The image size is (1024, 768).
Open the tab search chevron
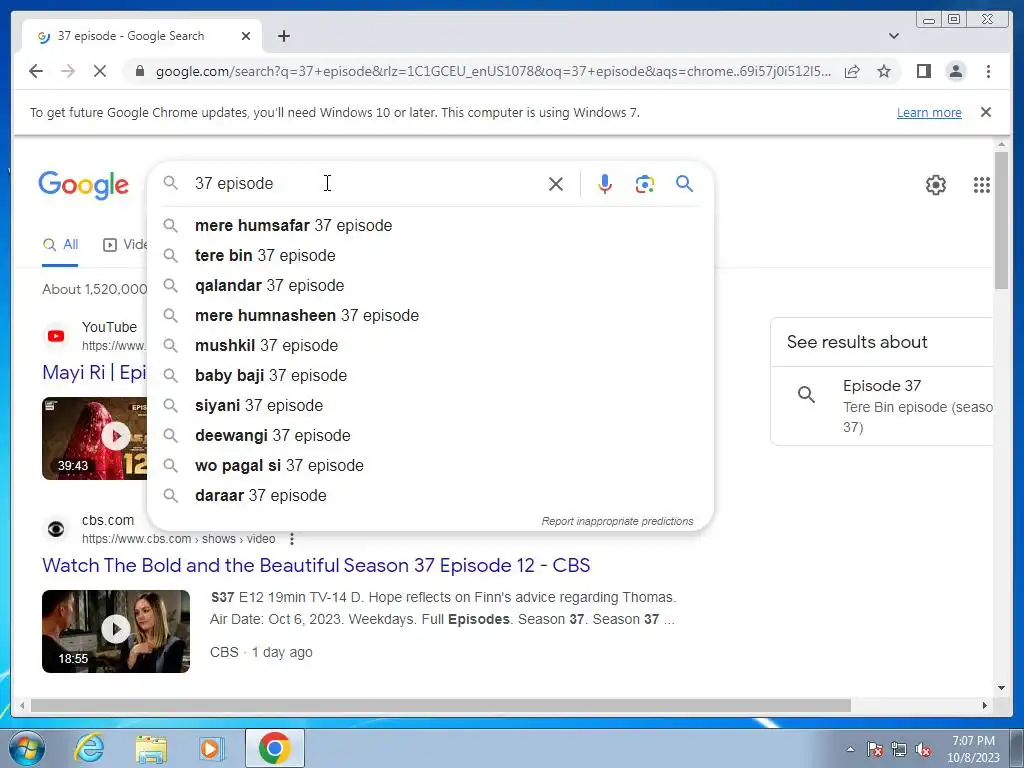pyautogui.click(x=894, y=36)
